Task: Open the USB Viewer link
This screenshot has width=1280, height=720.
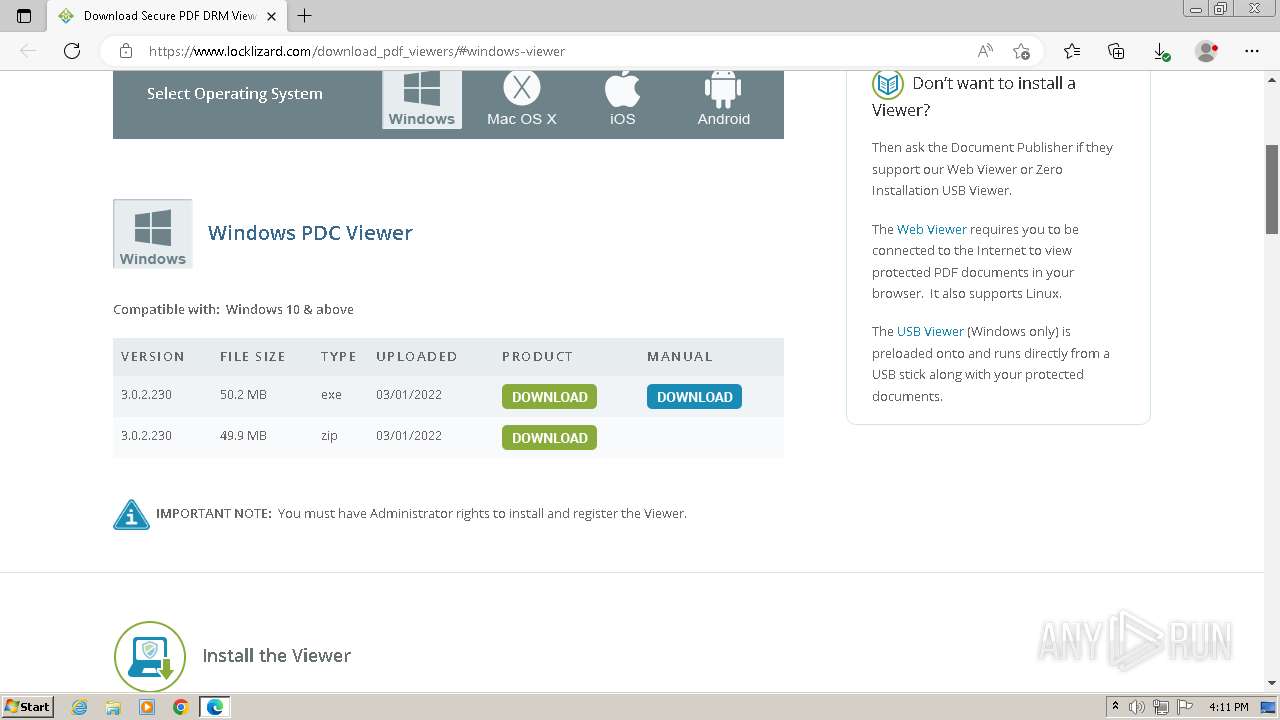Action: 930,332
